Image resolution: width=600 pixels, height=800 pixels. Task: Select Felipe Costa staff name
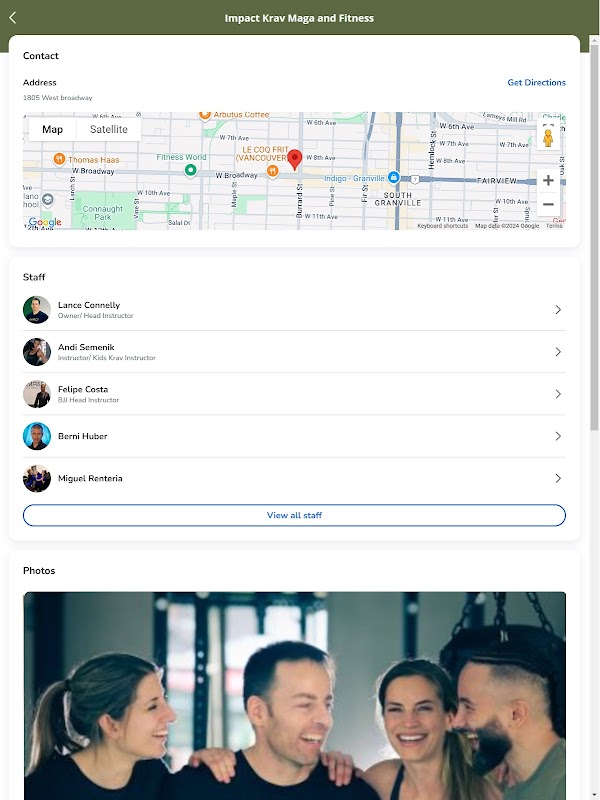point(83,389)
